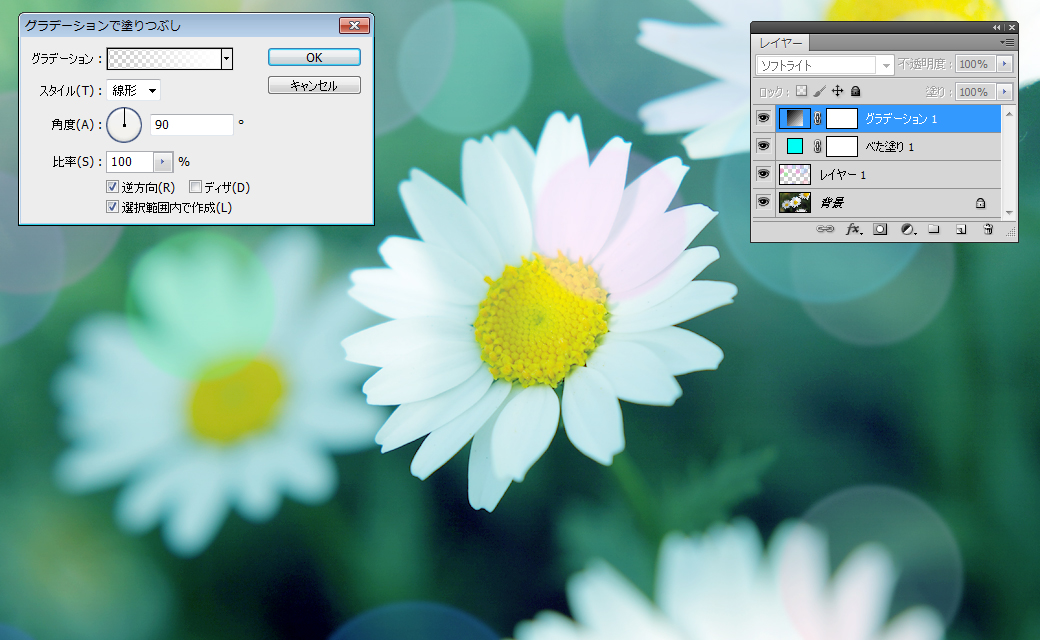Click the 比率 scale input field

click(131, 162)
